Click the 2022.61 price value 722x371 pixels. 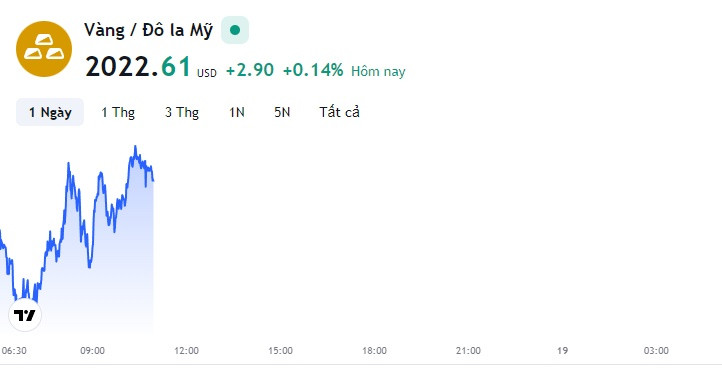click(138, 67)
